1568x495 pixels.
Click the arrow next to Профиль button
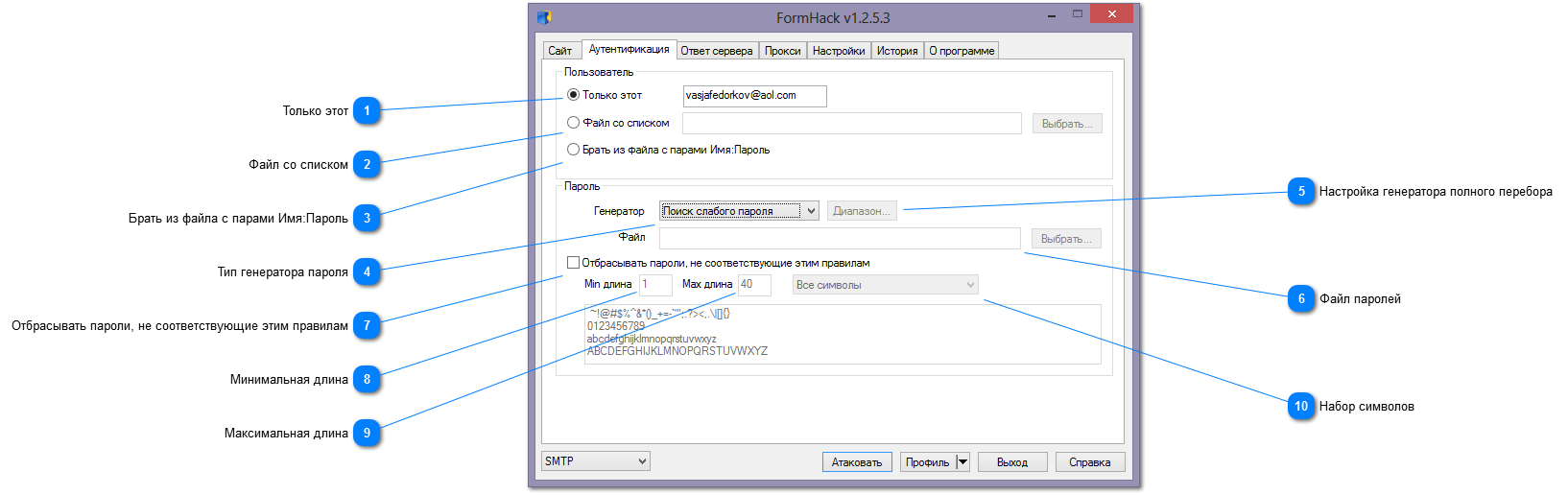coord(962,462)
